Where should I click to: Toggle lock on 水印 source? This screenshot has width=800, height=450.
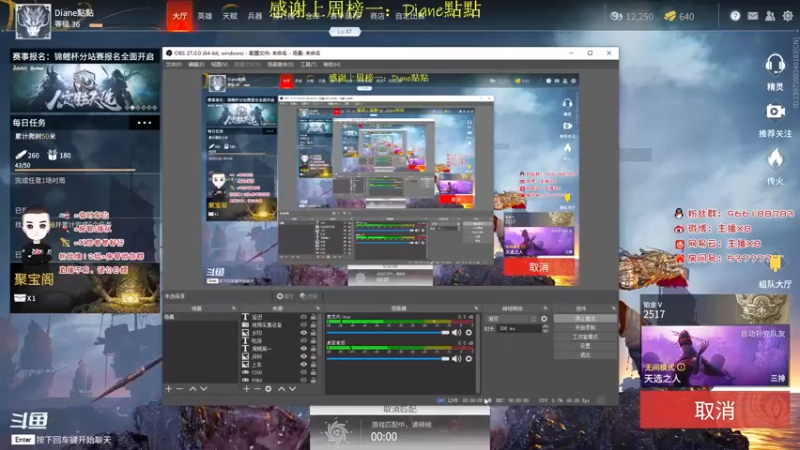(313, 333)
